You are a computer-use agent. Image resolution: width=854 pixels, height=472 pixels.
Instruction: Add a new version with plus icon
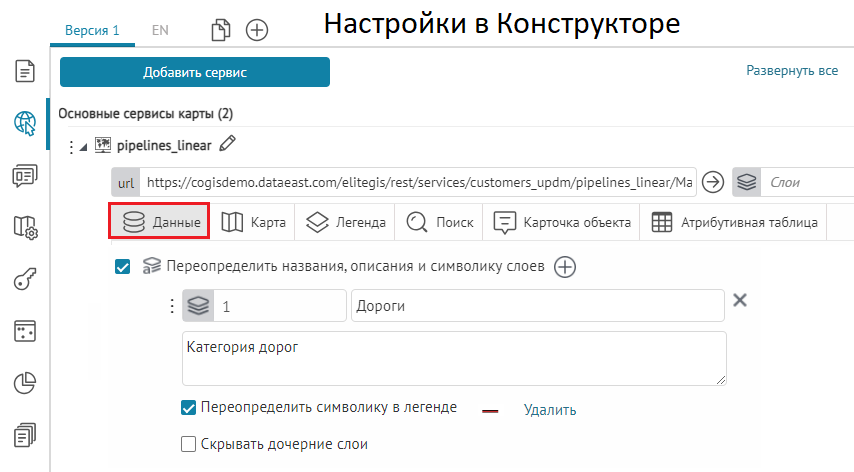[x=257, y=30]
